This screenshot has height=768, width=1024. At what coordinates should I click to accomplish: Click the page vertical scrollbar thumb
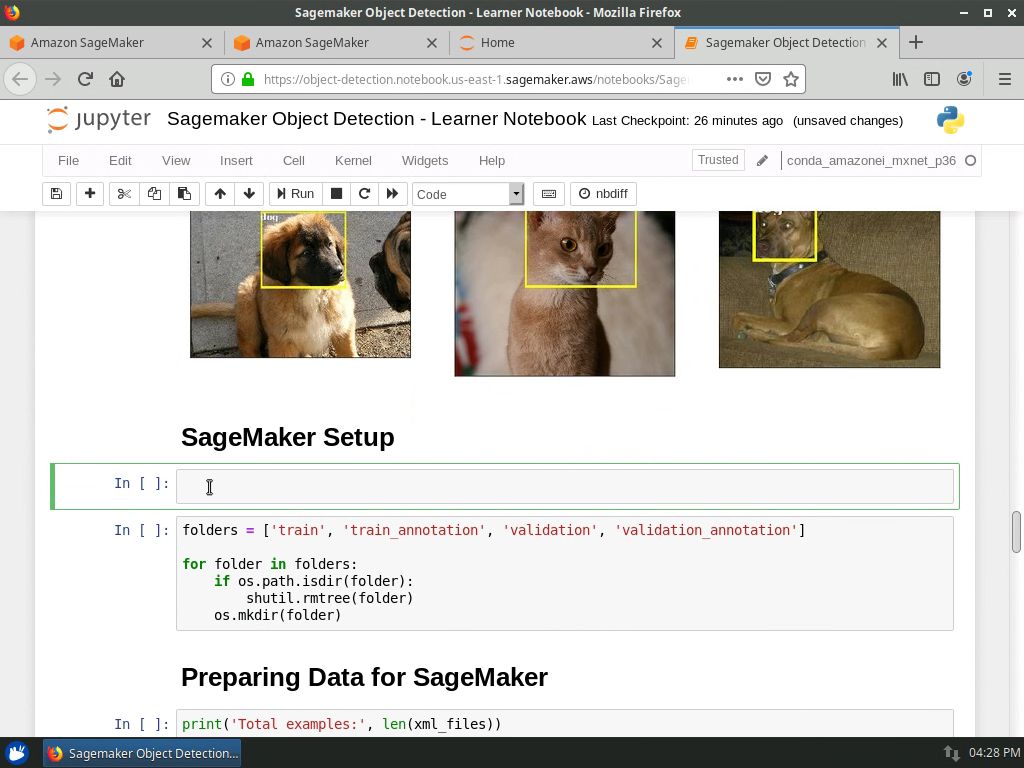tap(1016, 532)
